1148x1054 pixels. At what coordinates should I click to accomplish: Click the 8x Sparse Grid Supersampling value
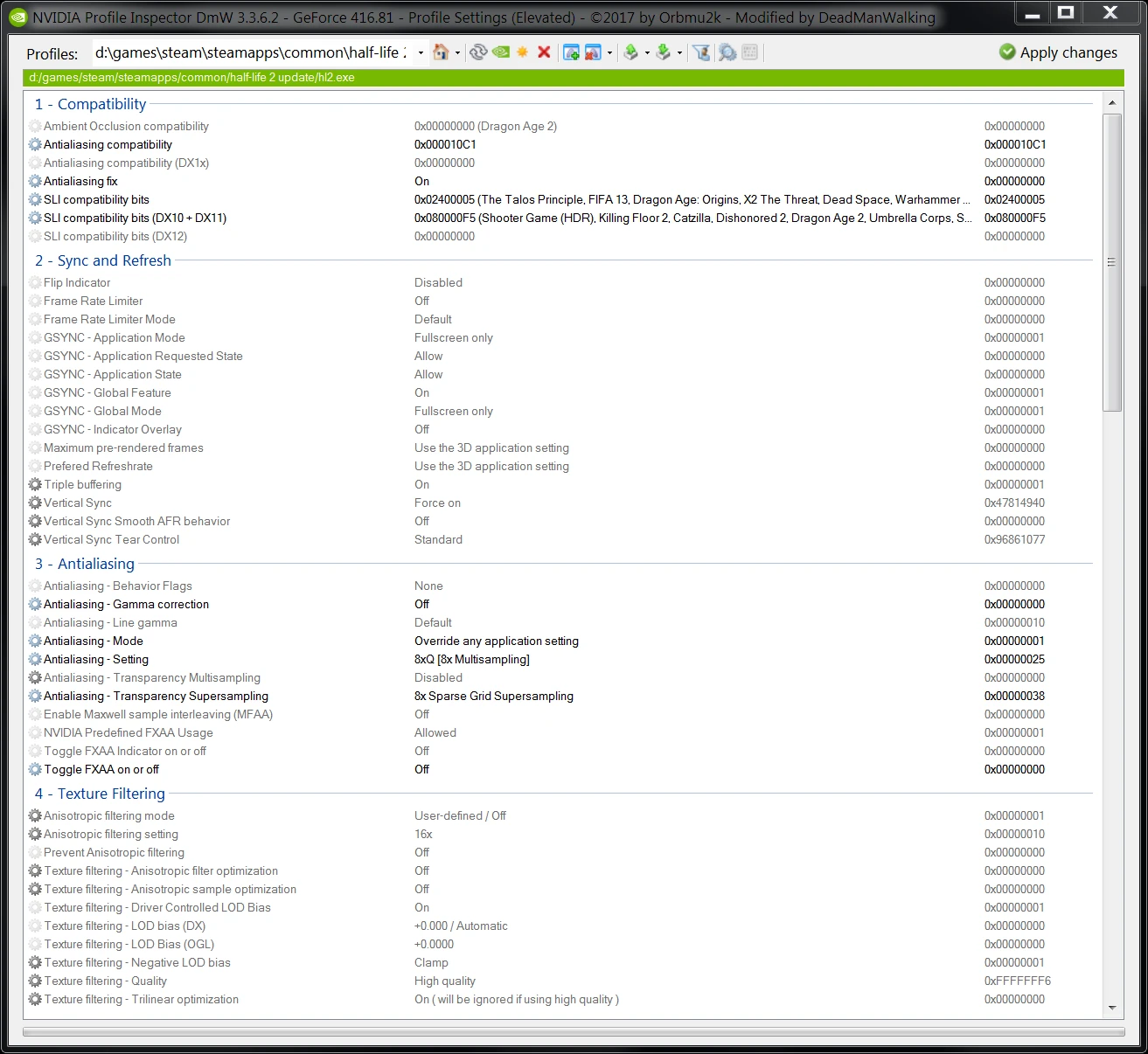click(x=494, y=696)
